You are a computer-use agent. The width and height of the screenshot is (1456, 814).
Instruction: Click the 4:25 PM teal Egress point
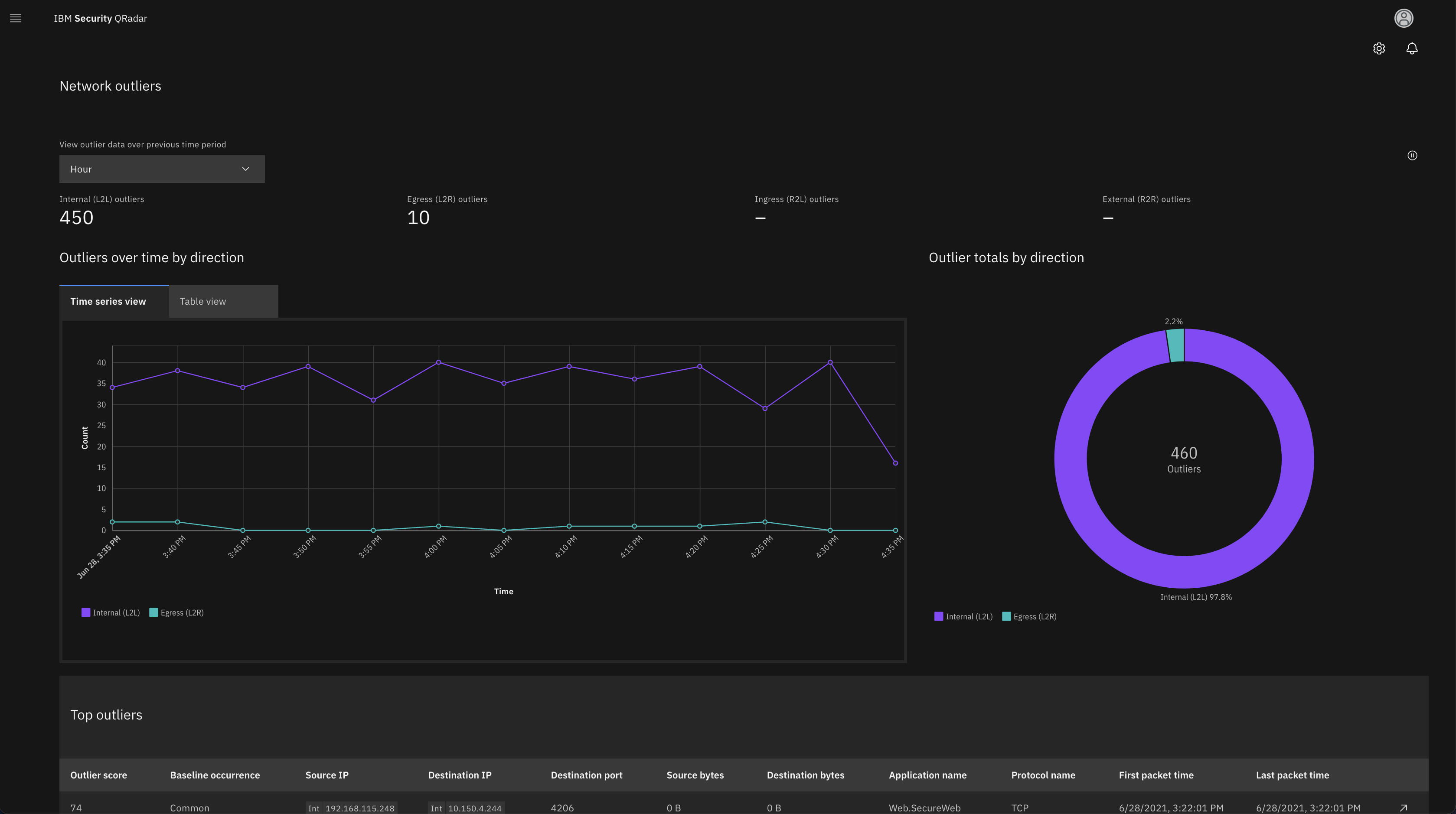pyautogui.click(x=765, y=522)
